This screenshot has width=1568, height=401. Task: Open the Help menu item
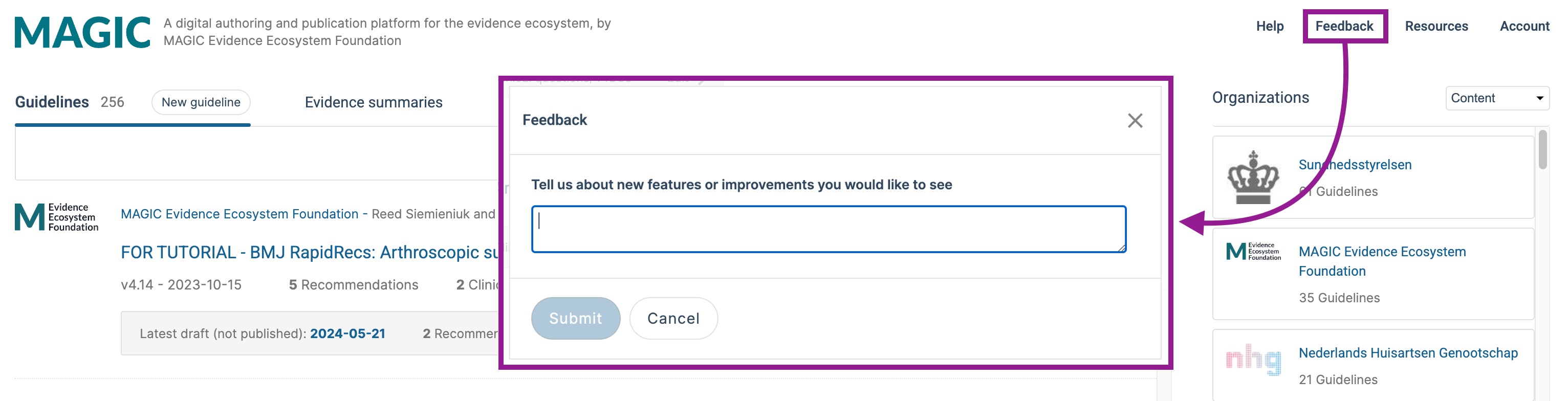[1270, 26]
